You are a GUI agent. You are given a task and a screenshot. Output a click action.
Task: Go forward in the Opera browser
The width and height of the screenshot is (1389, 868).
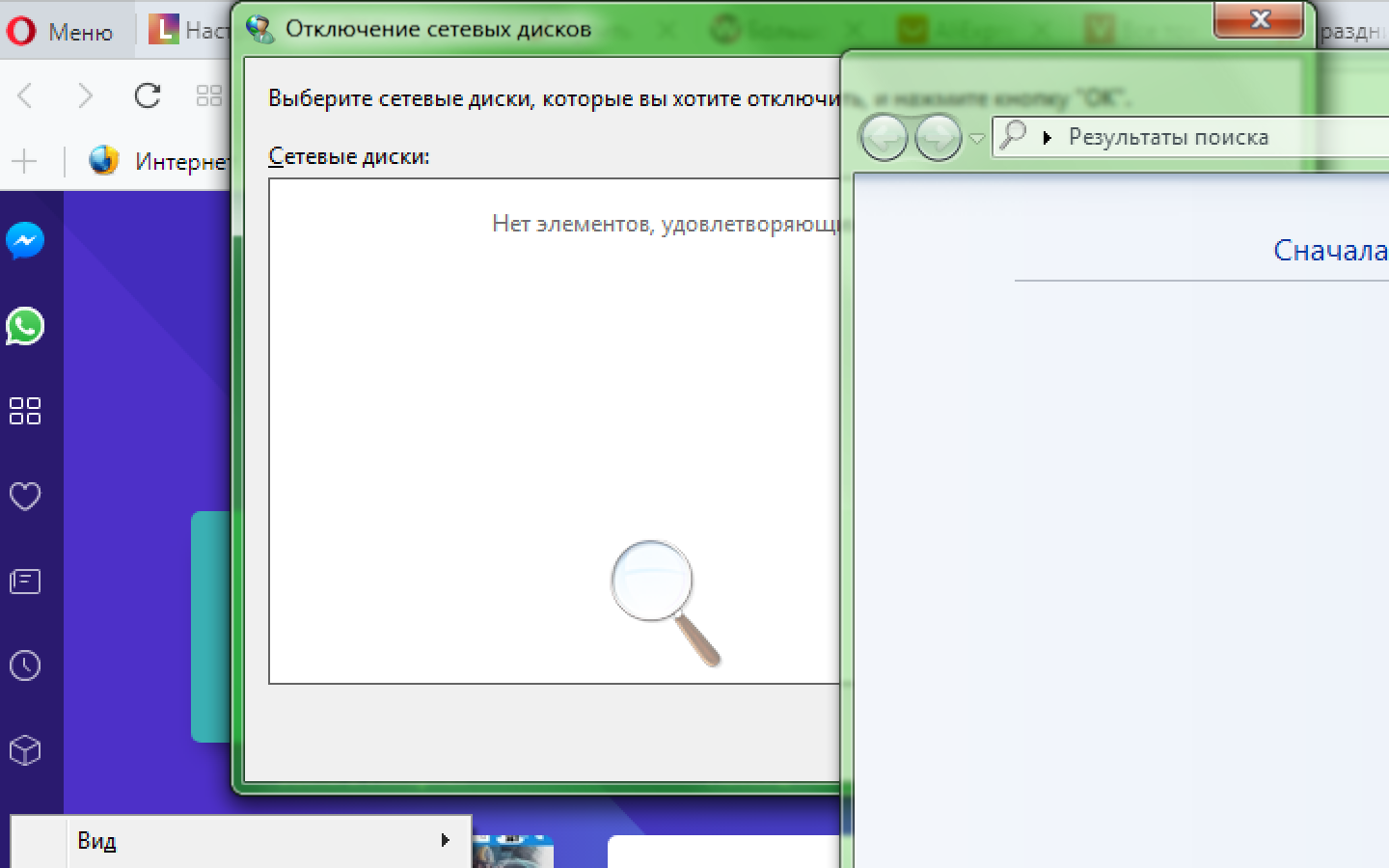pos(85,95)
